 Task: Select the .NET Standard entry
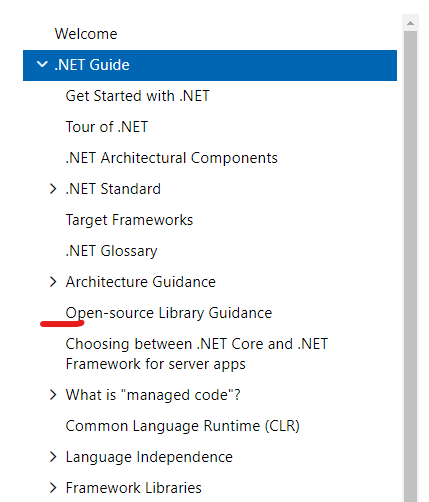tap(113, 189)
